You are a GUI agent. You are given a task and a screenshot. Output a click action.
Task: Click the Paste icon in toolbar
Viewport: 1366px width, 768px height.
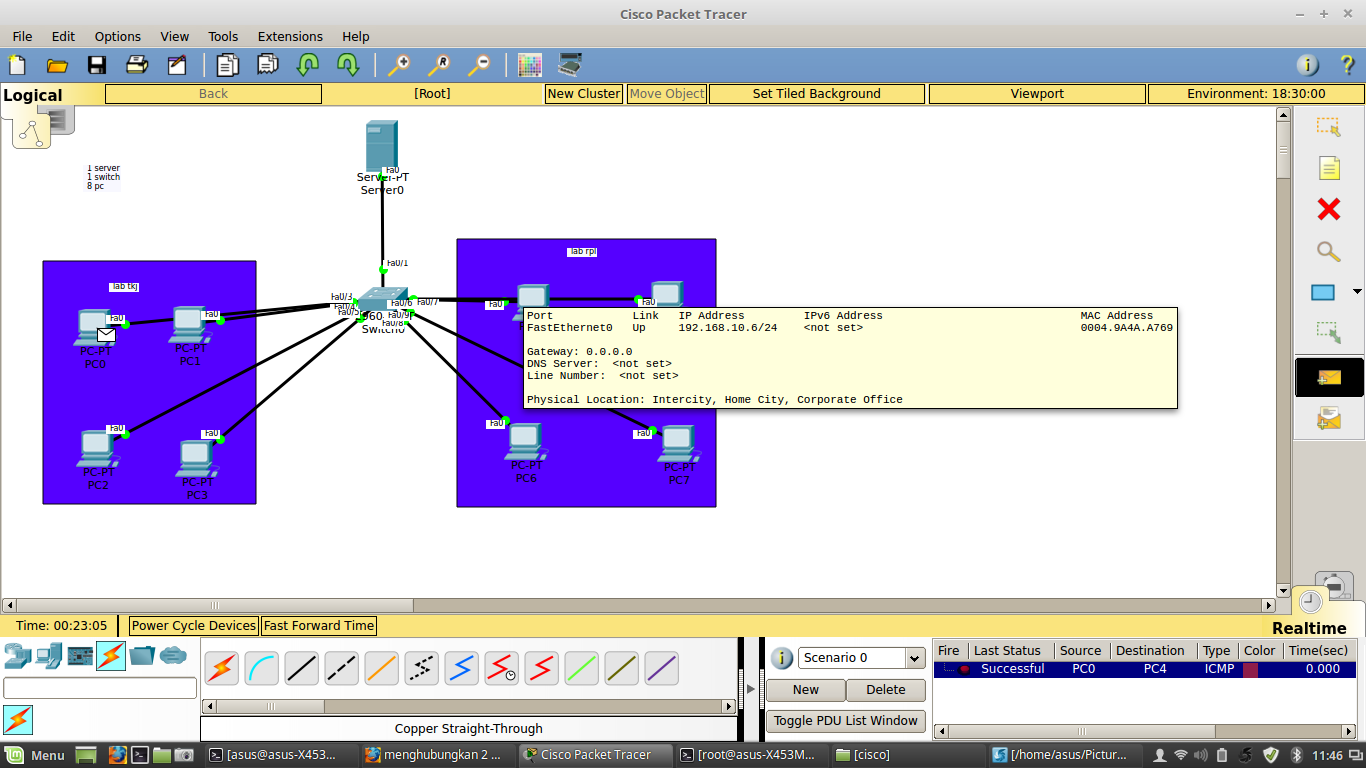pos(268,65)
